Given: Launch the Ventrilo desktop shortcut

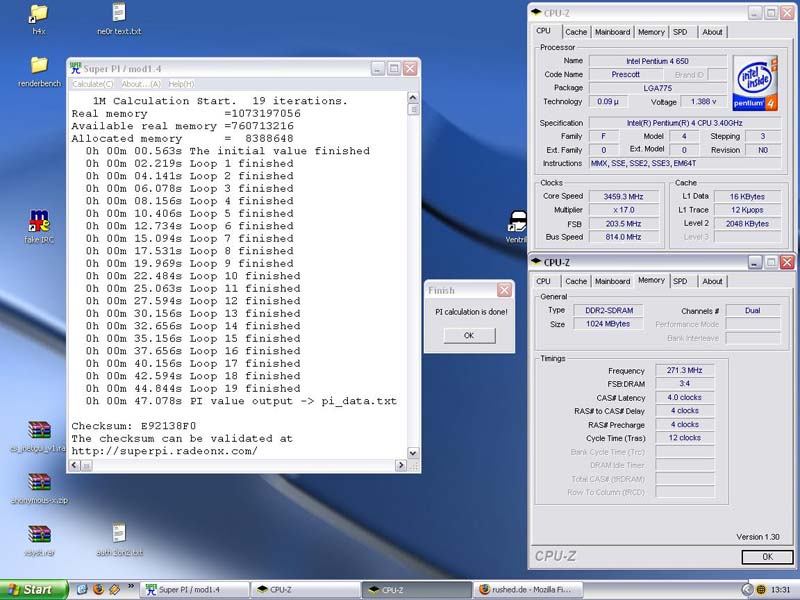Looking at the screenshot, I should coord(517,221).
